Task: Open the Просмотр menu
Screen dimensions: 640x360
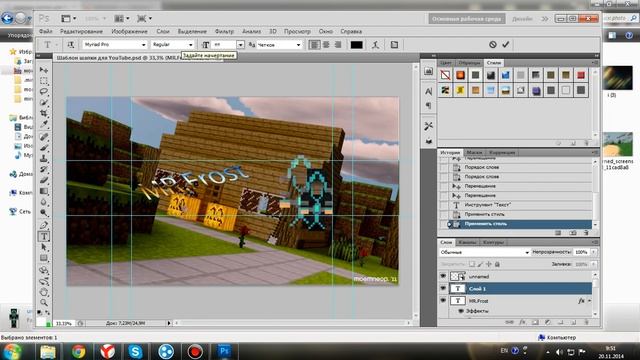Action: (x=297, y=31)
